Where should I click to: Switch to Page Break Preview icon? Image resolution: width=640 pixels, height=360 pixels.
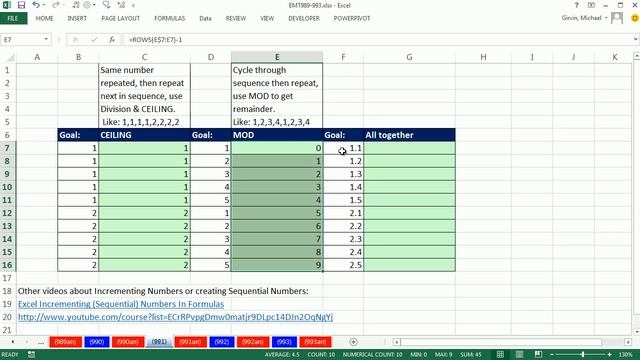(538, 354)
